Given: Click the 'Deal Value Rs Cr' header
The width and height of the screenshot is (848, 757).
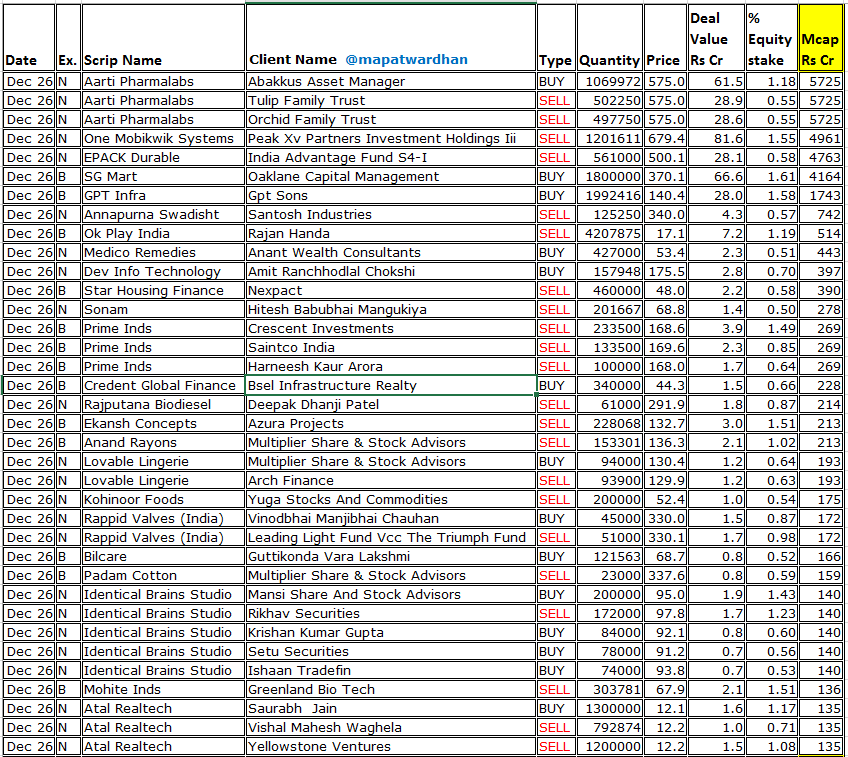Looking at the screenshot, I should click(716, 38).
